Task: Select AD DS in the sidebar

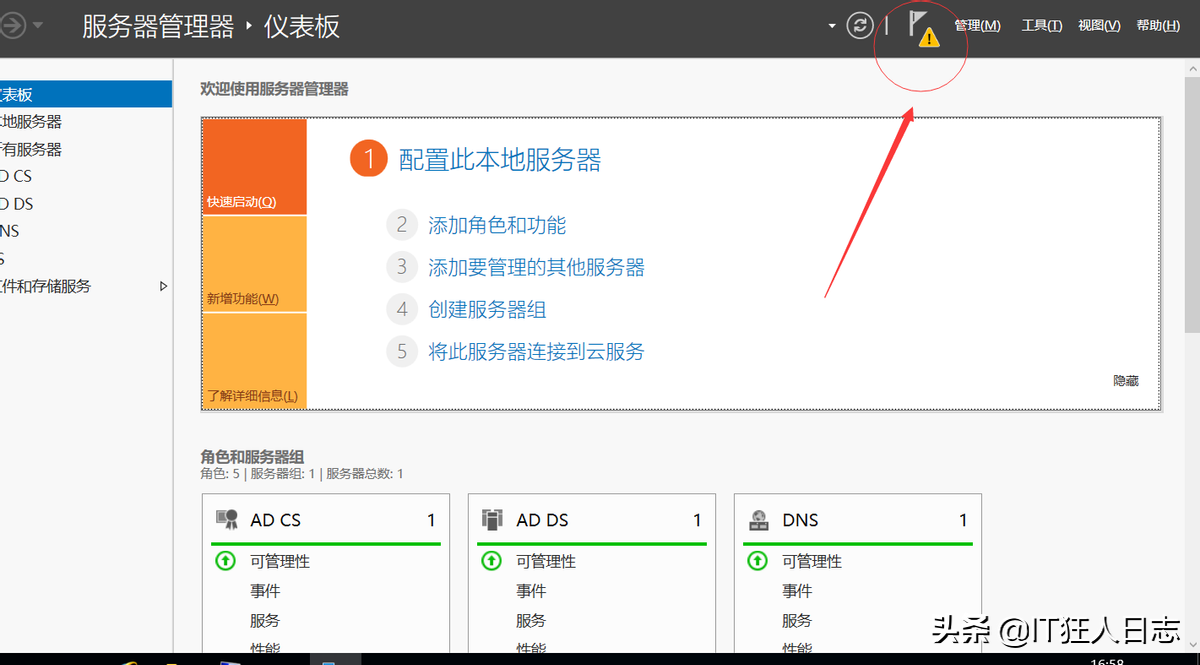Action: point(86,204)
